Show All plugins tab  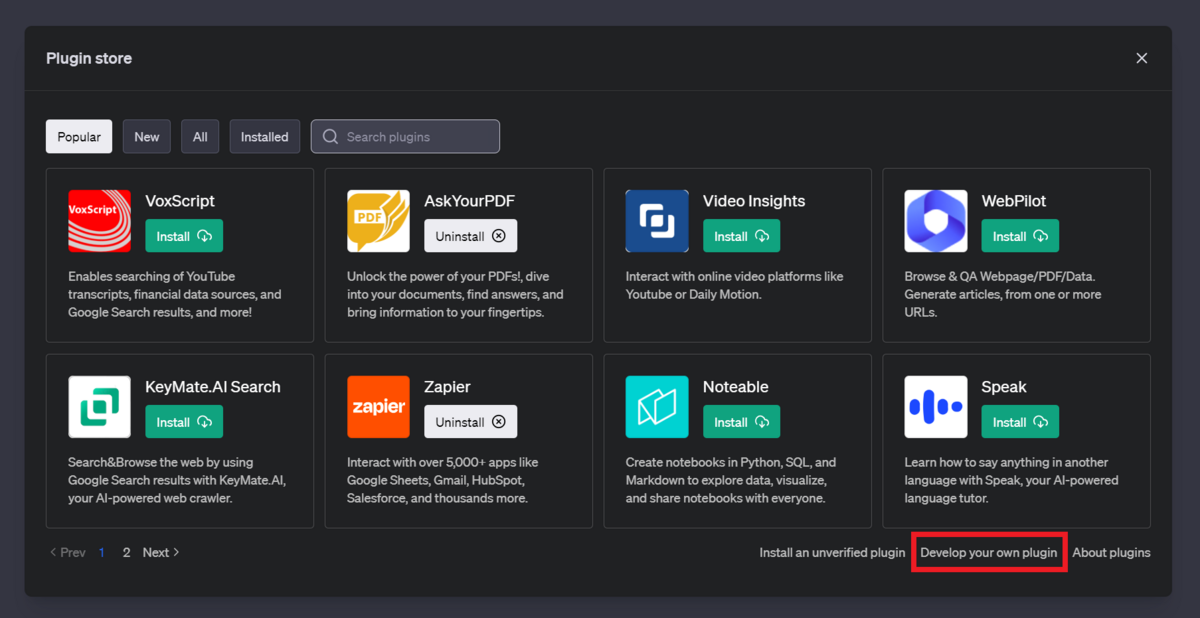[x=200, y=137]
